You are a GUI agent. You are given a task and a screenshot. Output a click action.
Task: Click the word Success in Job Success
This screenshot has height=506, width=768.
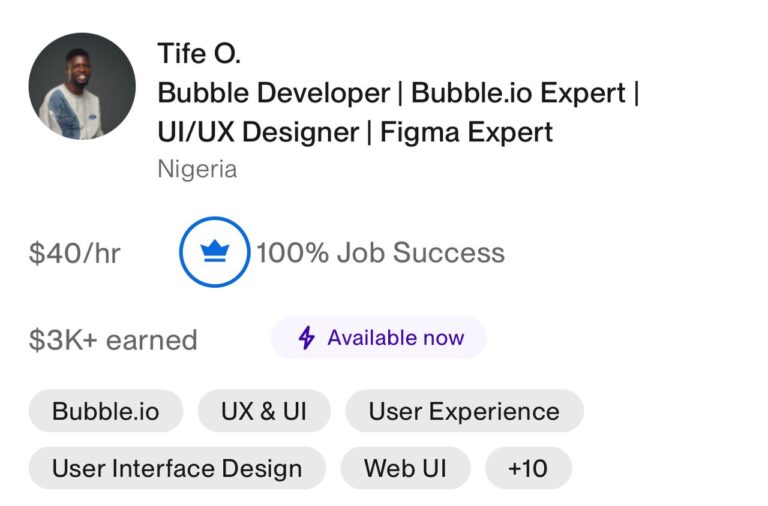(449, 253)
